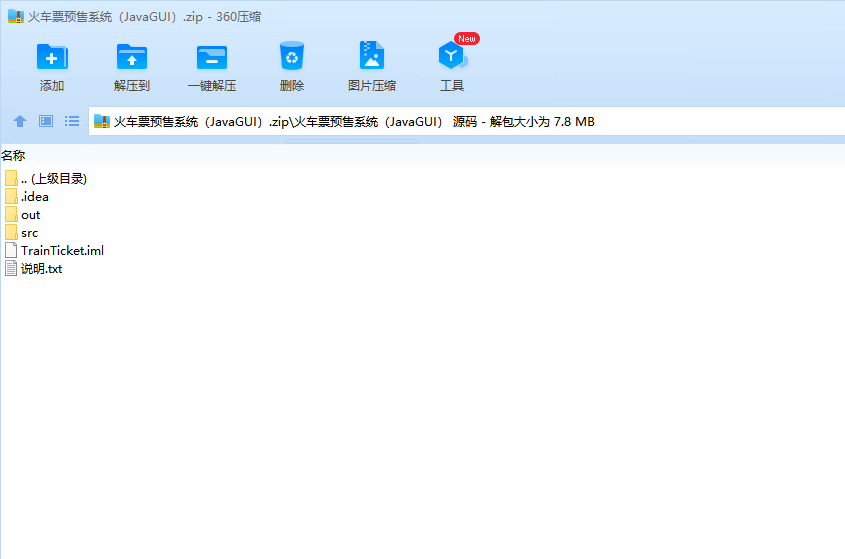Click the 名称 column header

click(13, 156)
